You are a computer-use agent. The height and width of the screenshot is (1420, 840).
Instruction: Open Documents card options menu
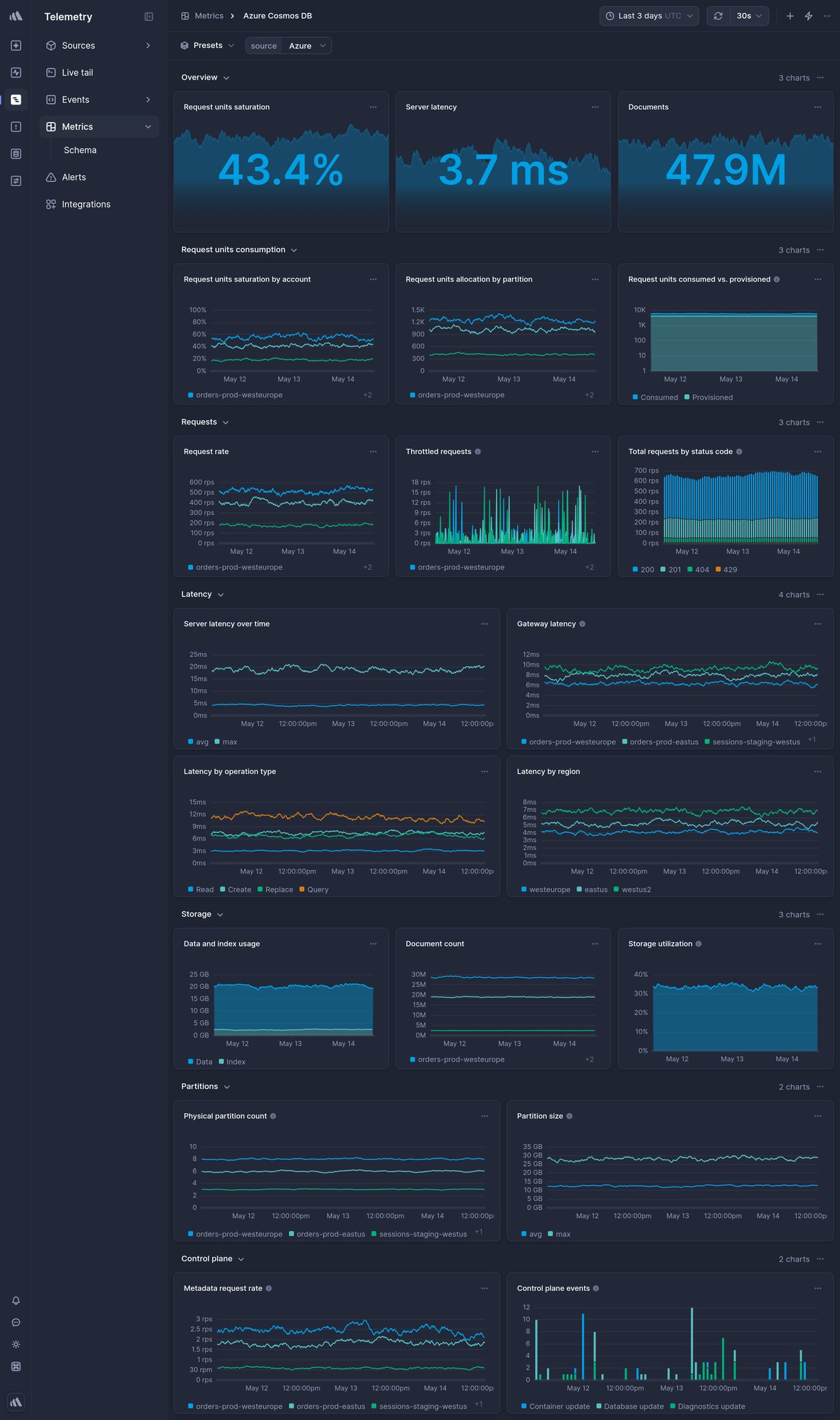tap(818, 107)
